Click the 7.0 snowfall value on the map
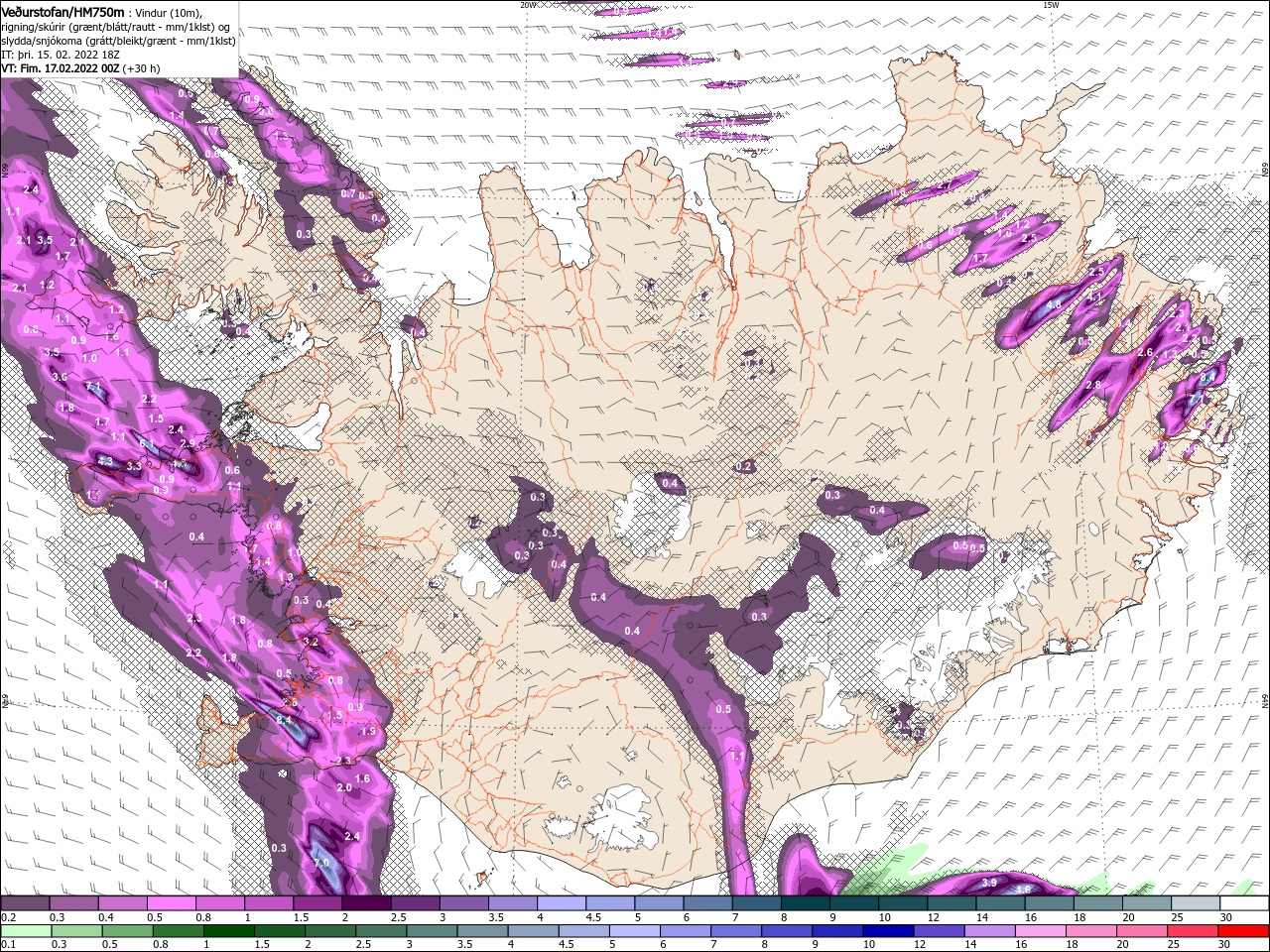This screenshot has width=1270, height=952. pos(321,863)
